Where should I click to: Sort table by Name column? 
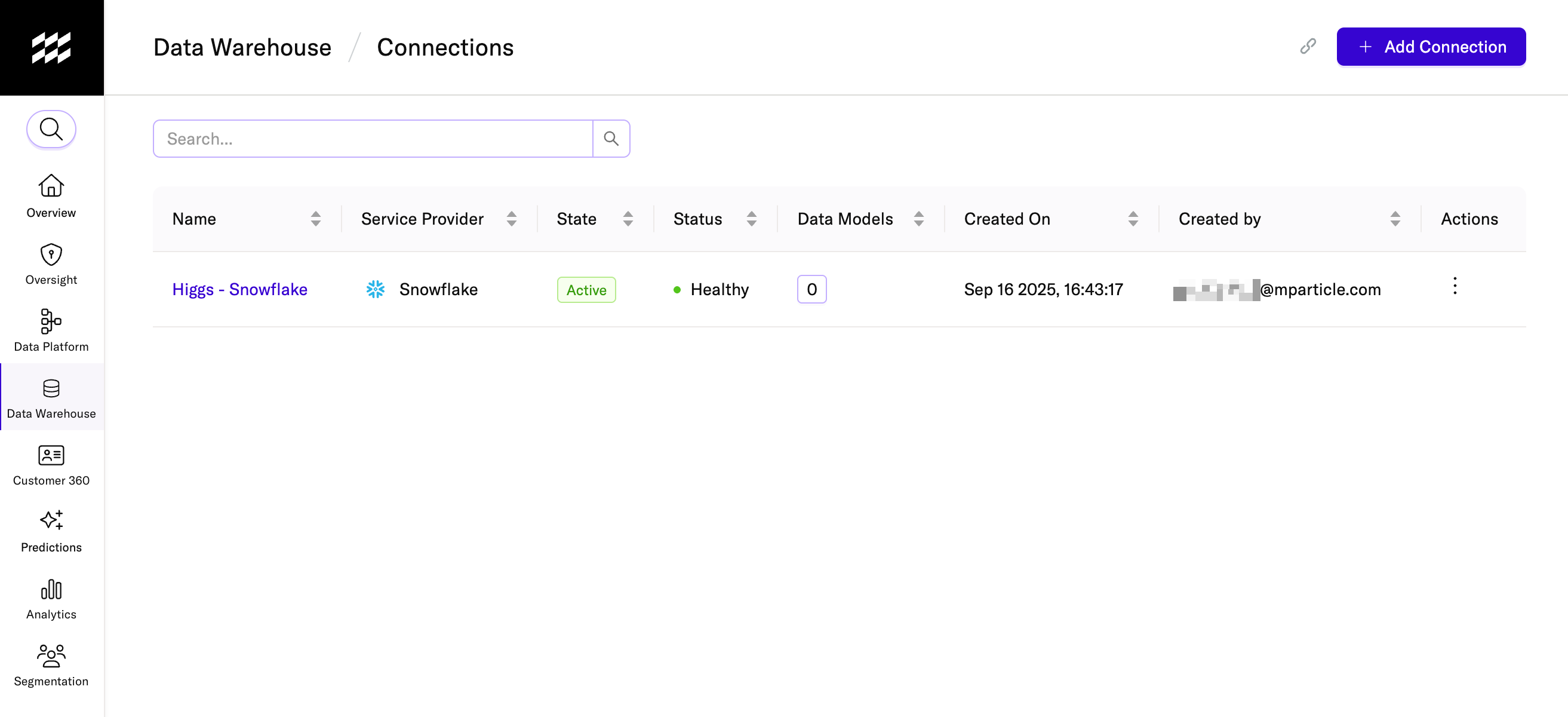tap(315, 219)
